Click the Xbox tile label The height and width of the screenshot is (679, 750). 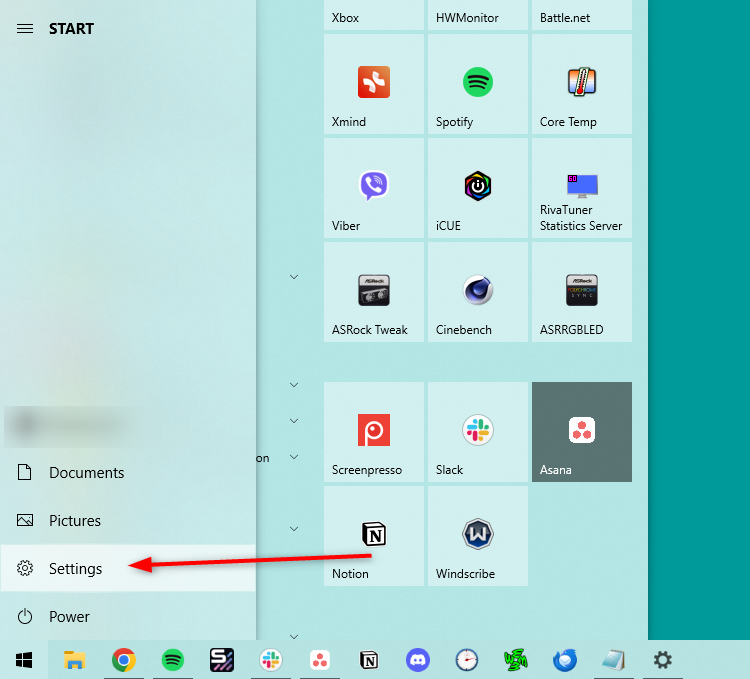pyautogui.click(x=345, y=18)
